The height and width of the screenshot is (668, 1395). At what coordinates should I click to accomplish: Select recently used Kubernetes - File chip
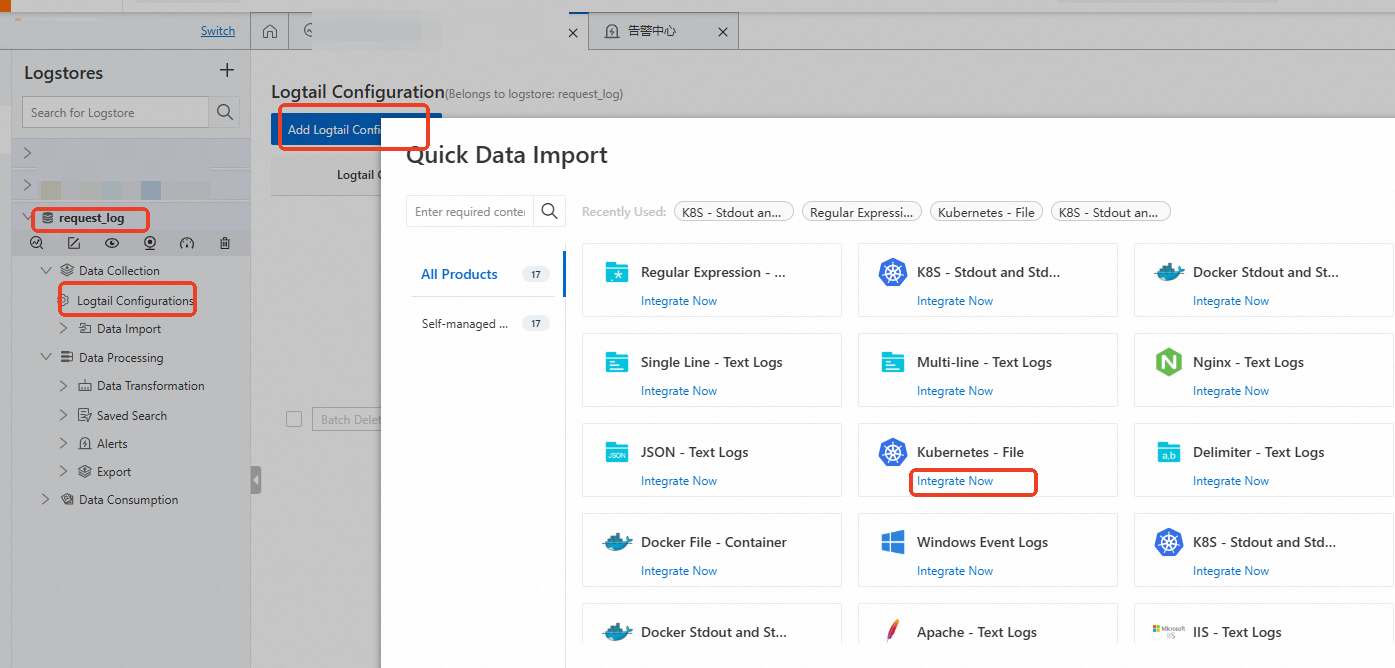pos(987,212)
